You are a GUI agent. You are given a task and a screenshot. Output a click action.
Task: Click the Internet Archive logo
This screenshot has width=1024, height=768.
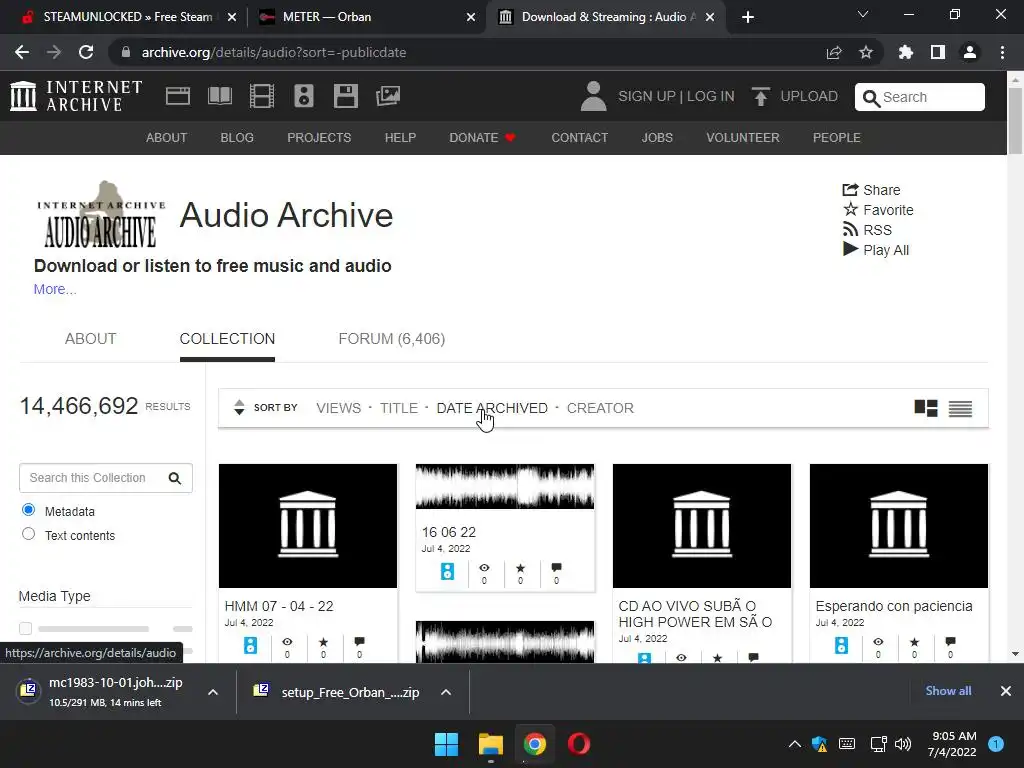pos(76,96)
